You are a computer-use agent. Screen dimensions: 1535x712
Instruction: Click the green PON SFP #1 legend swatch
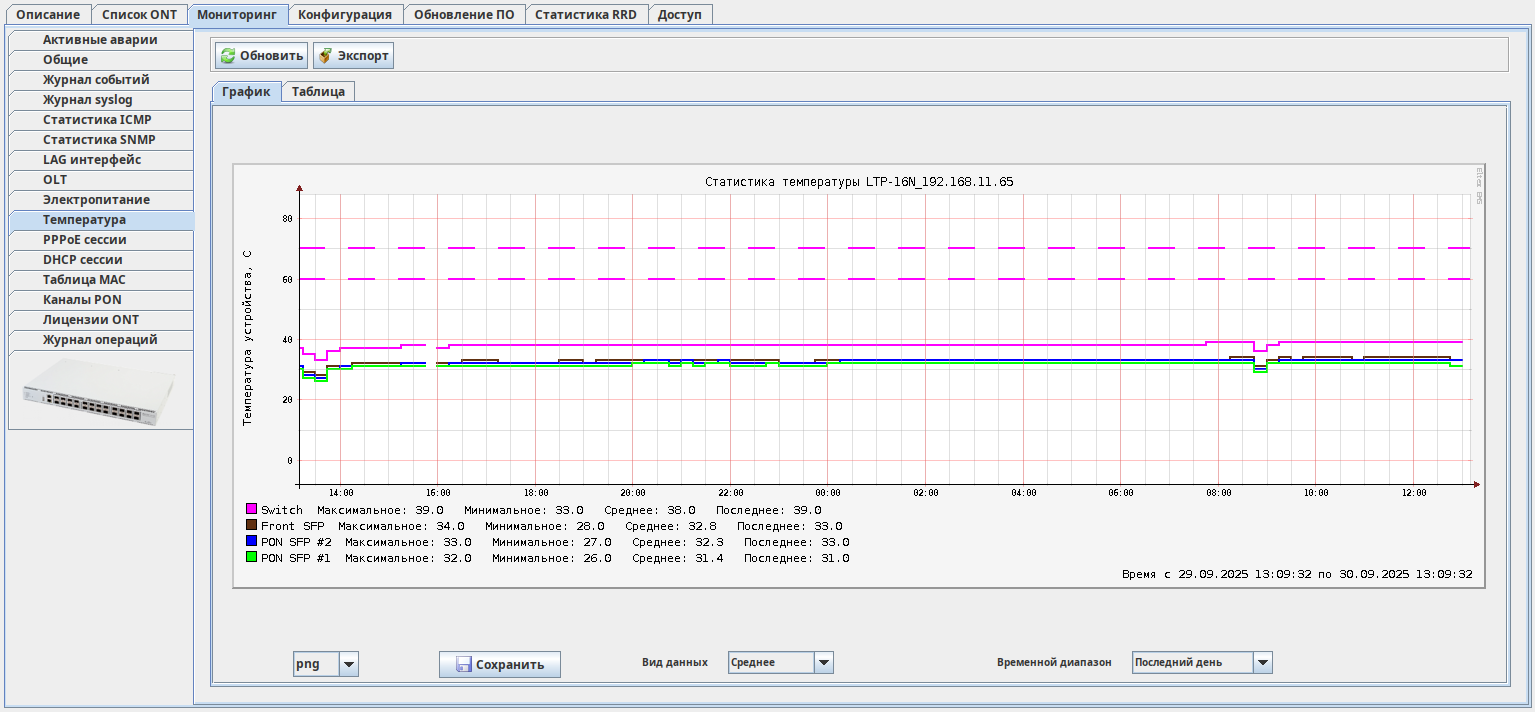(252, 557)
